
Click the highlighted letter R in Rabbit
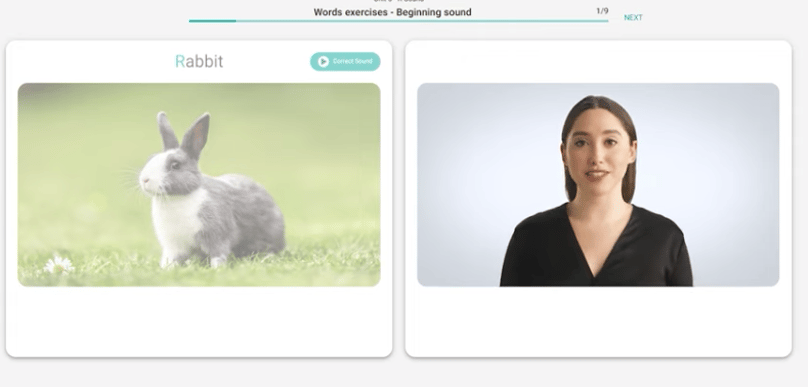click(180, 61)
